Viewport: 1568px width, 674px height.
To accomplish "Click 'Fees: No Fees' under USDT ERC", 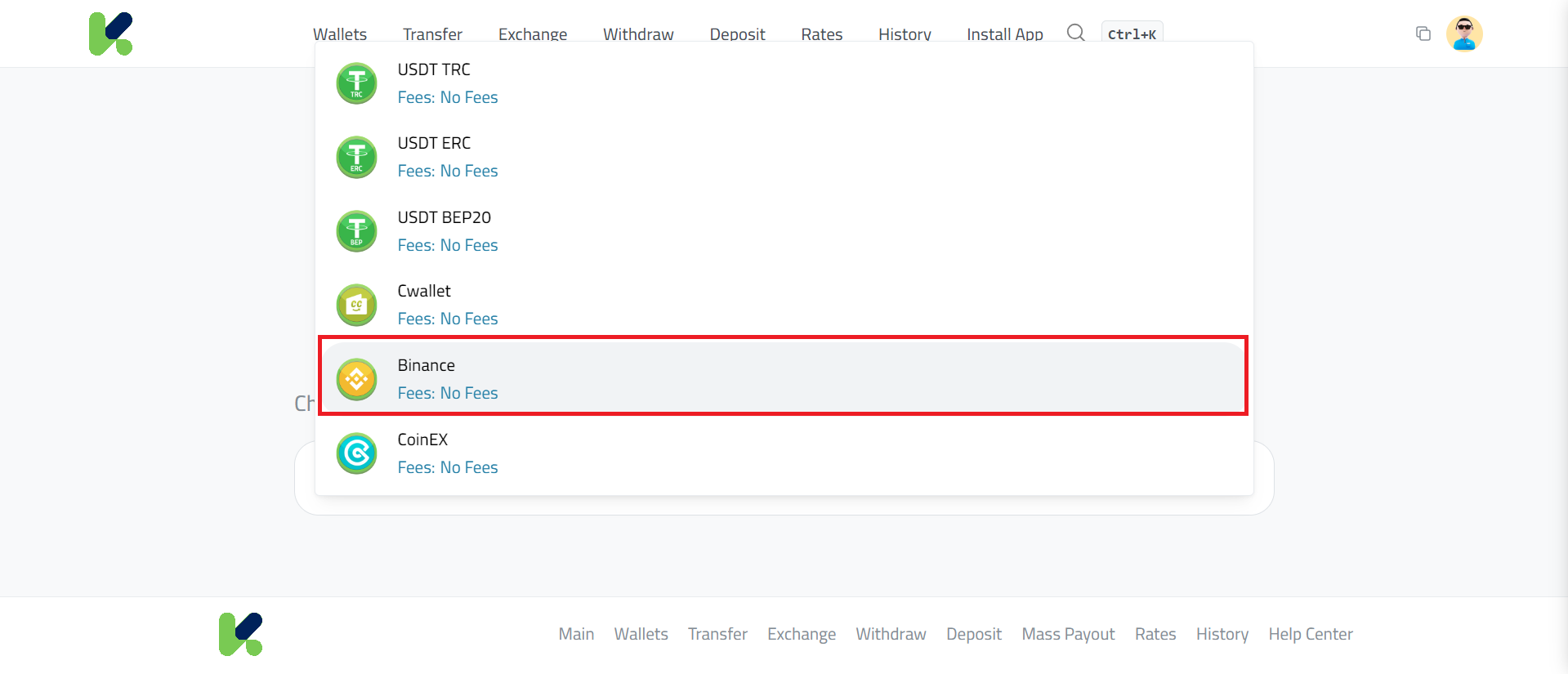I will click(448, 171).
